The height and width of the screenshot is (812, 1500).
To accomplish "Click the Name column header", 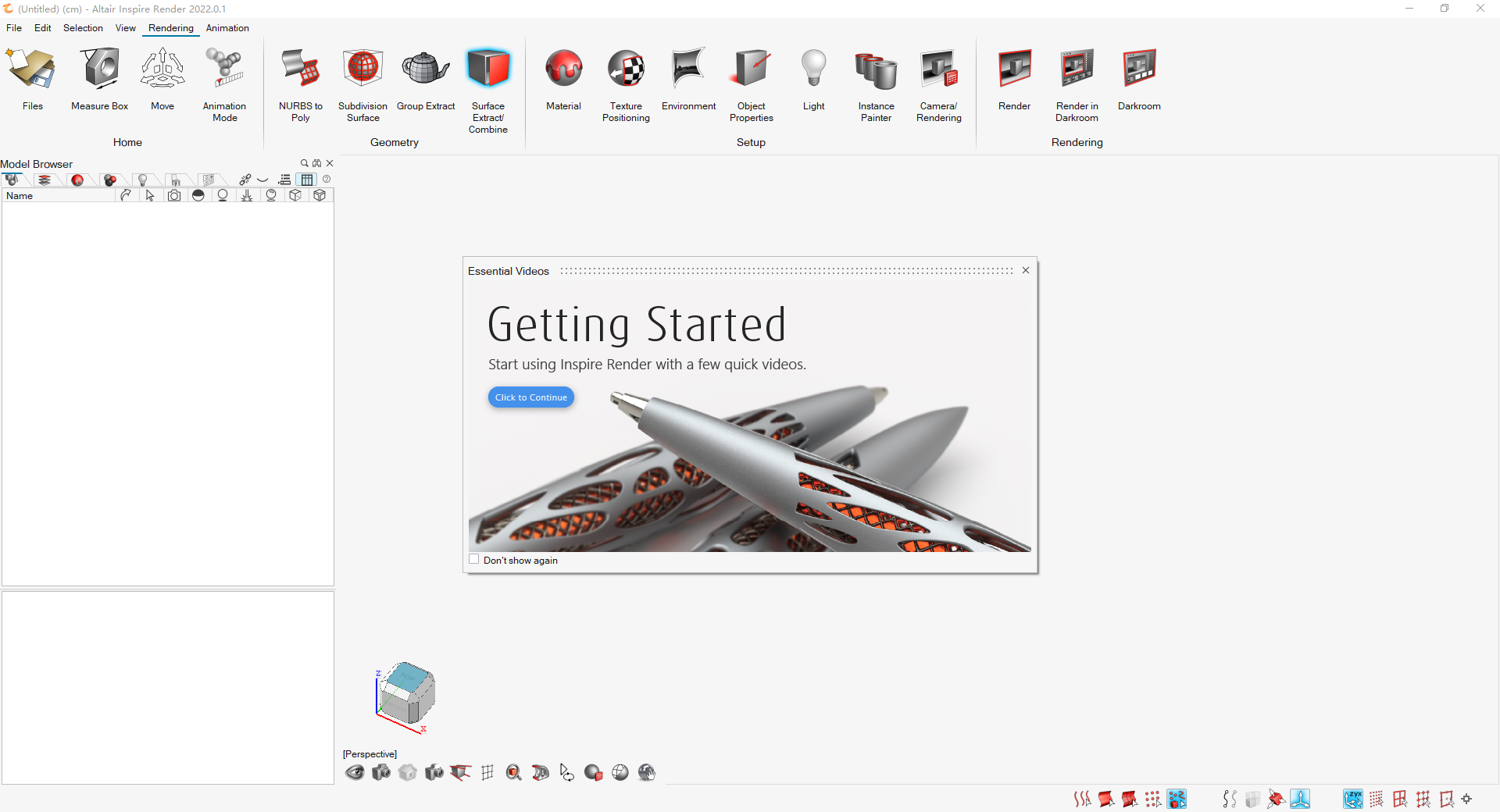I will click(59, 196).
